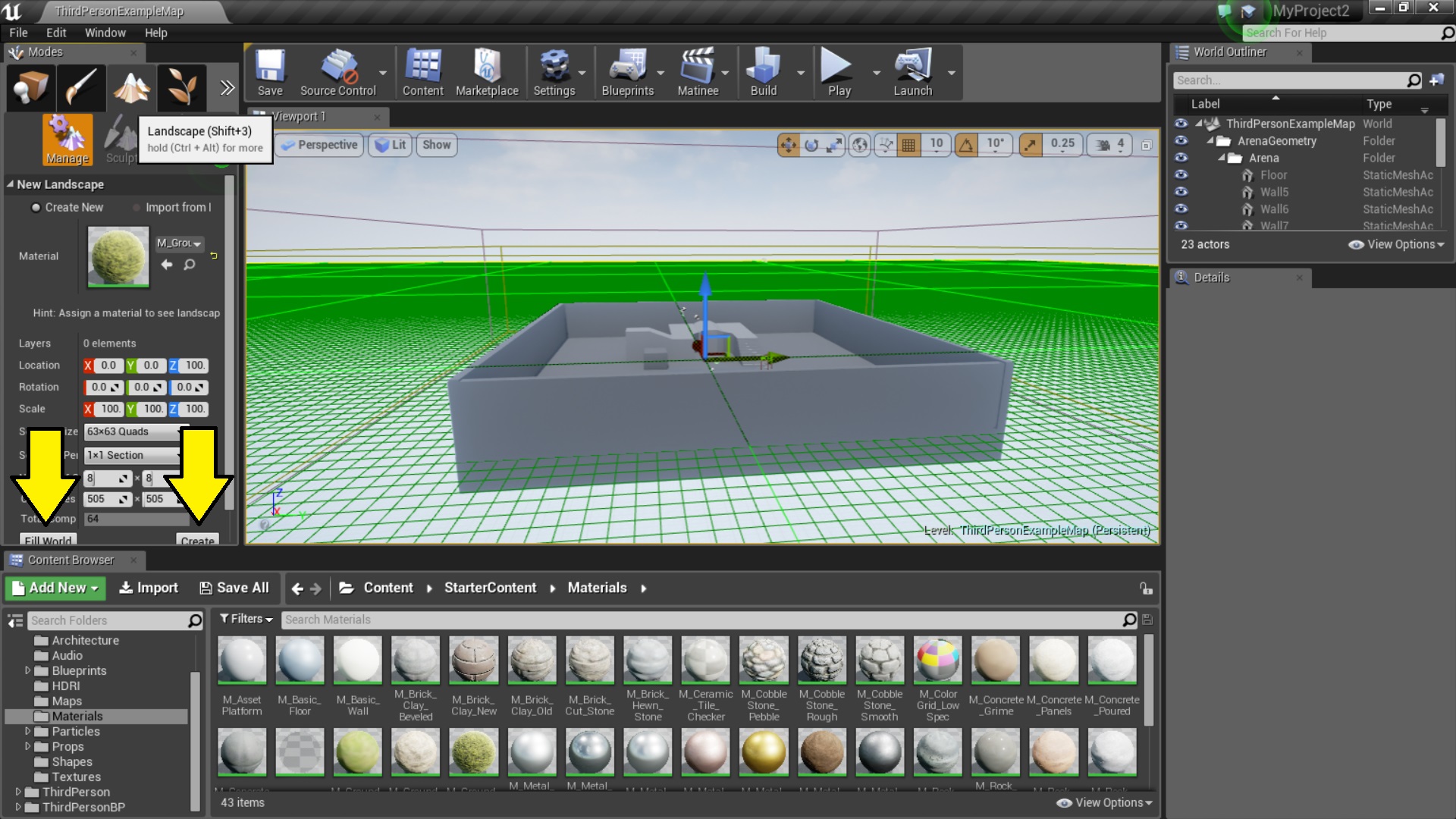The height and width of the screenshot is (819, 1456).
Task: Select the Manage landscape tool
Action: (67, 140)
